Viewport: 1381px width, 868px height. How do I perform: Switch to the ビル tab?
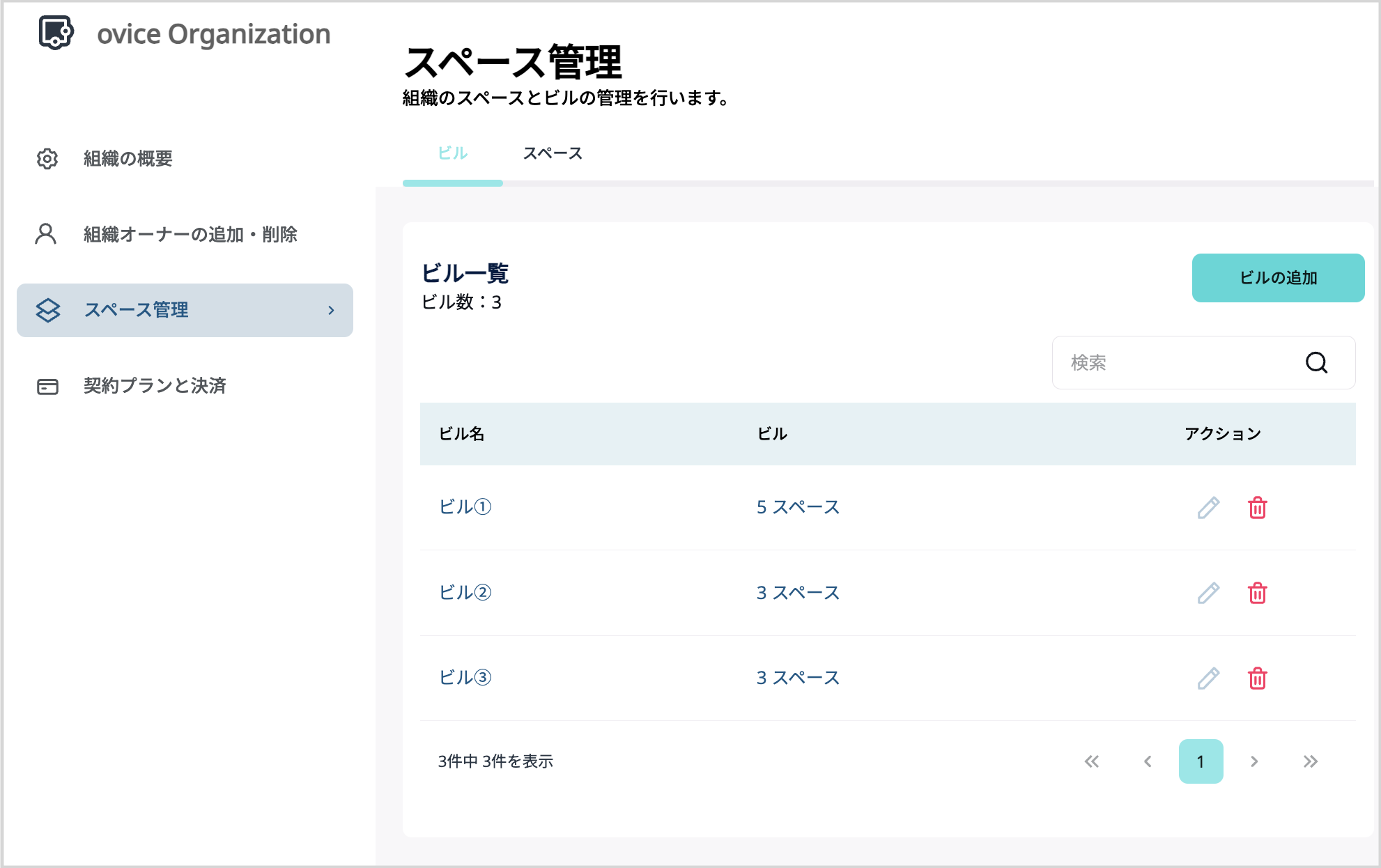click(453, 153)
